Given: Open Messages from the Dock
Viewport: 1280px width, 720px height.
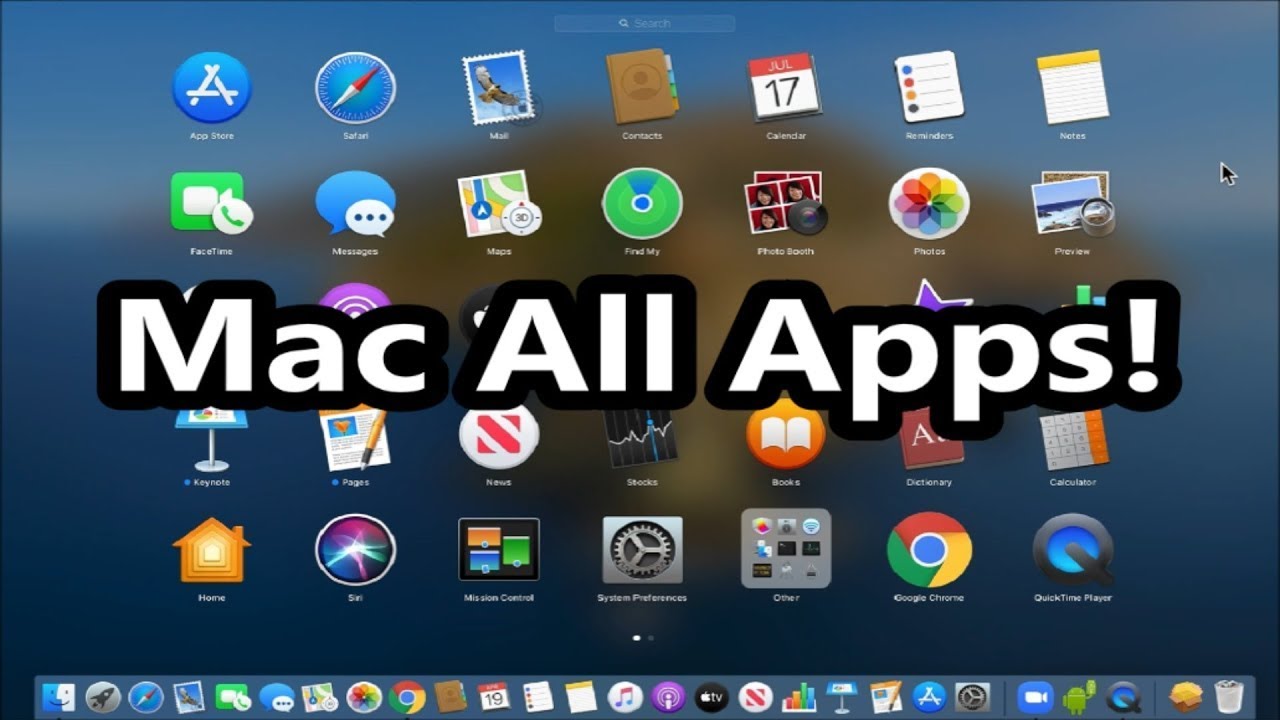Looking at the screenshot, I should click(x=276, y=696).
